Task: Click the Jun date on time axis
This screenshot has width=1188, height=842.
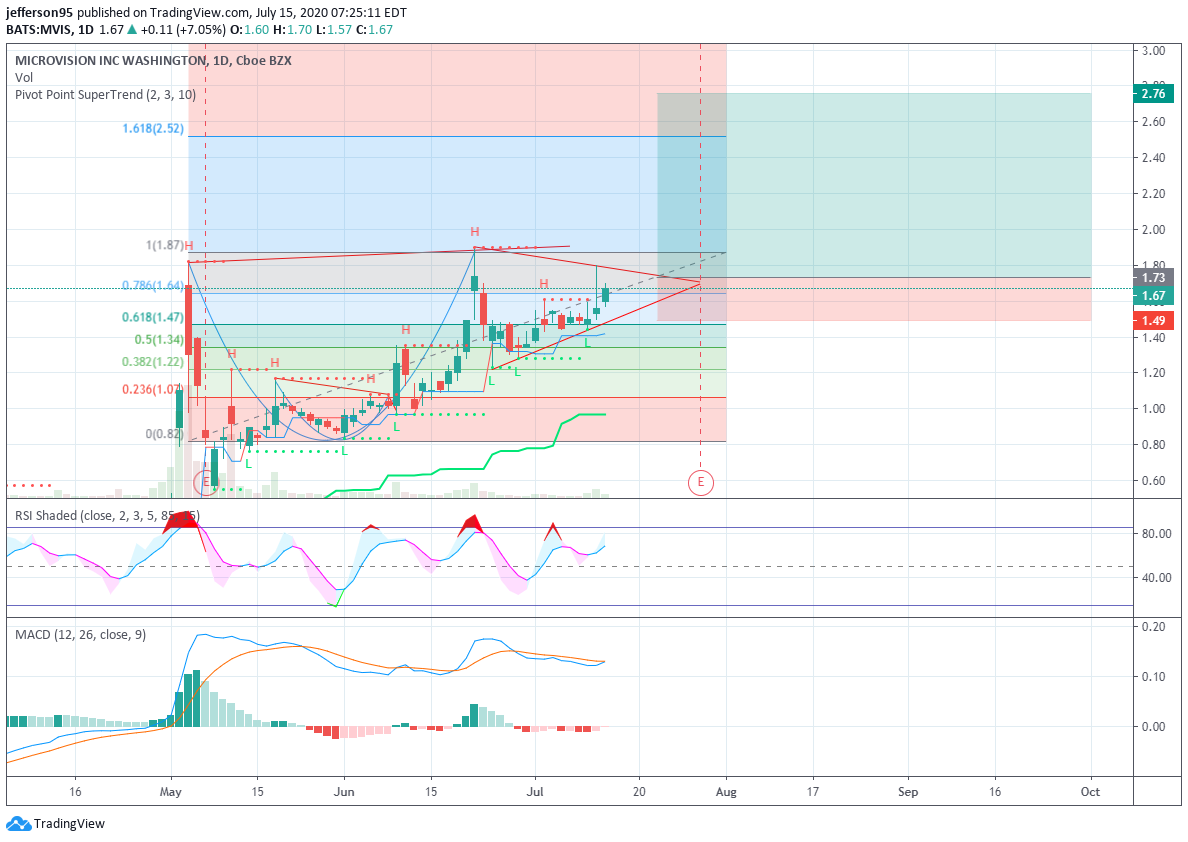Action: click(344, 792)
